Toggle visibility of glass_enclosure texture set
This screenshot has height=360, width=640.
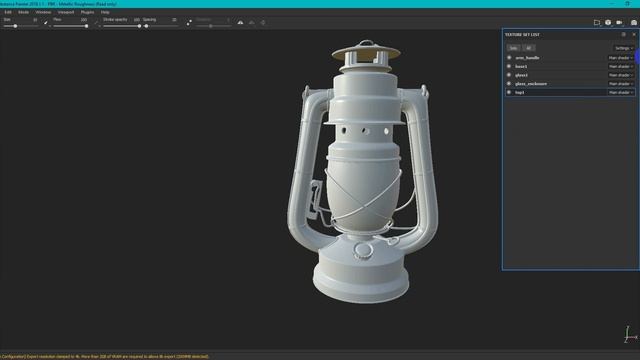pyautogui.click(x=509, y=84)
